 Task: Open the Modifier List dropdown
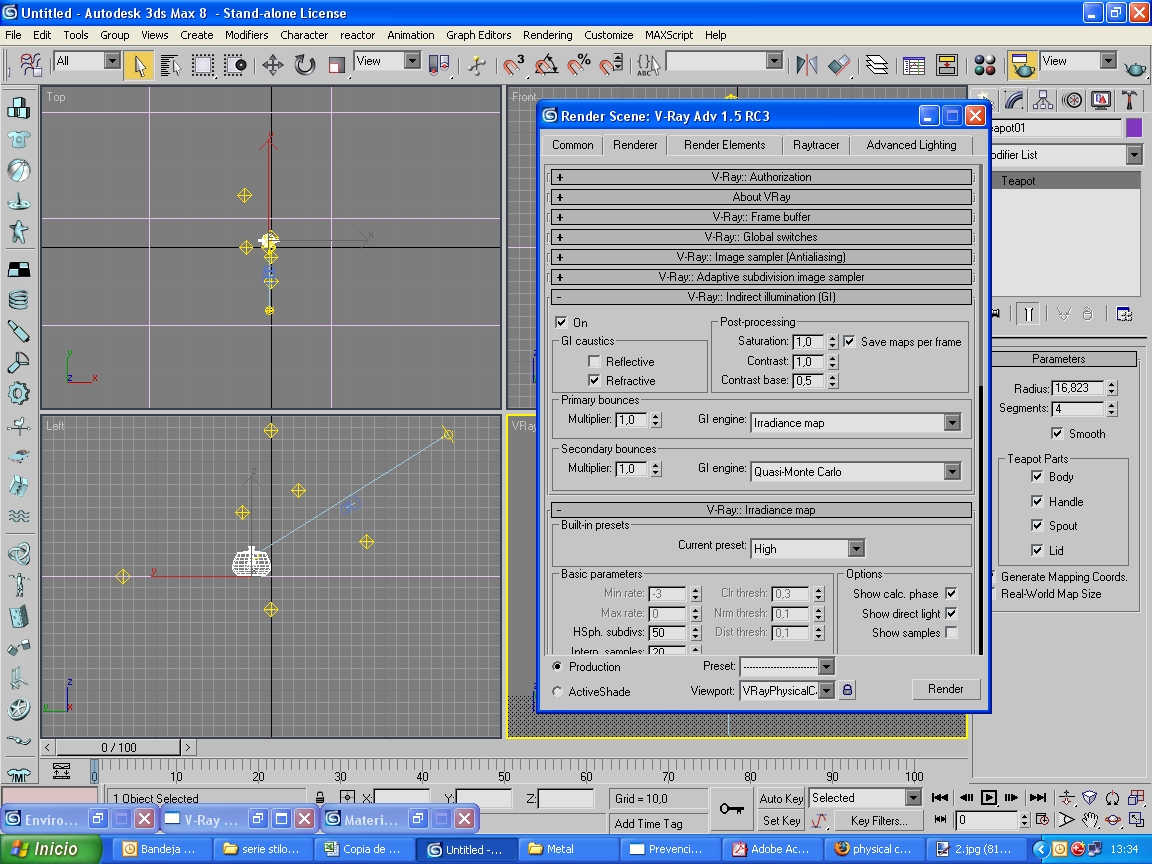1134,155
